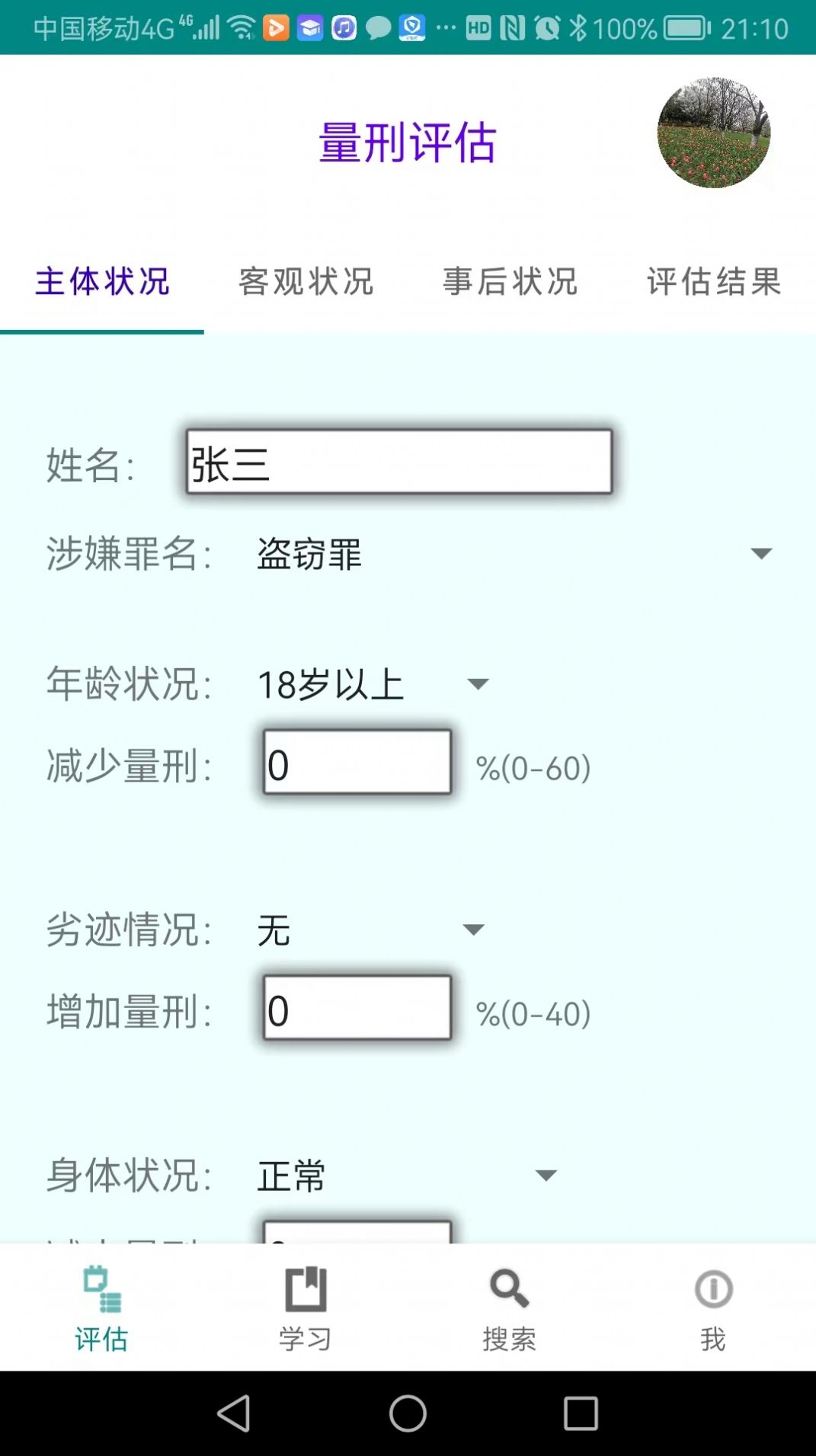
Task: Tap the 搜索 magnifier icon
Action: [509, 1290]
